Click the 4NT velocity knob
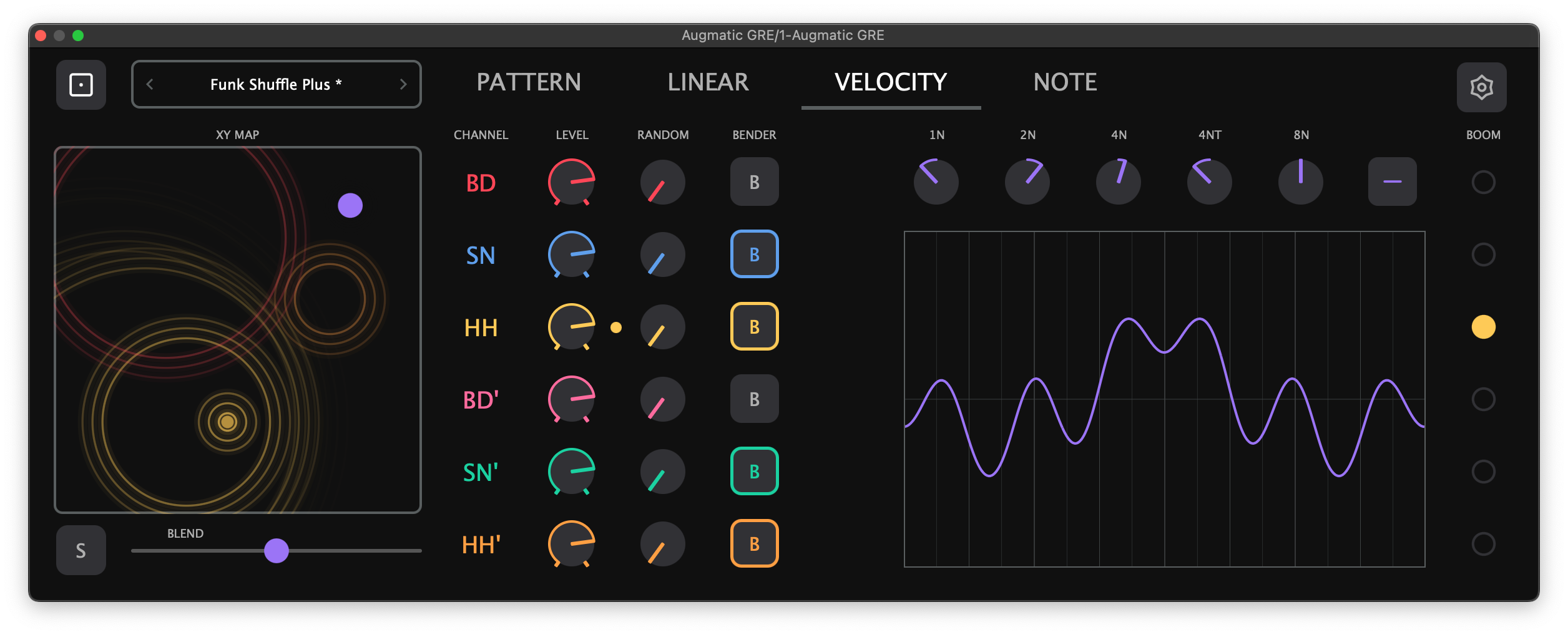1568x635 pixels. coord(1209,182)
